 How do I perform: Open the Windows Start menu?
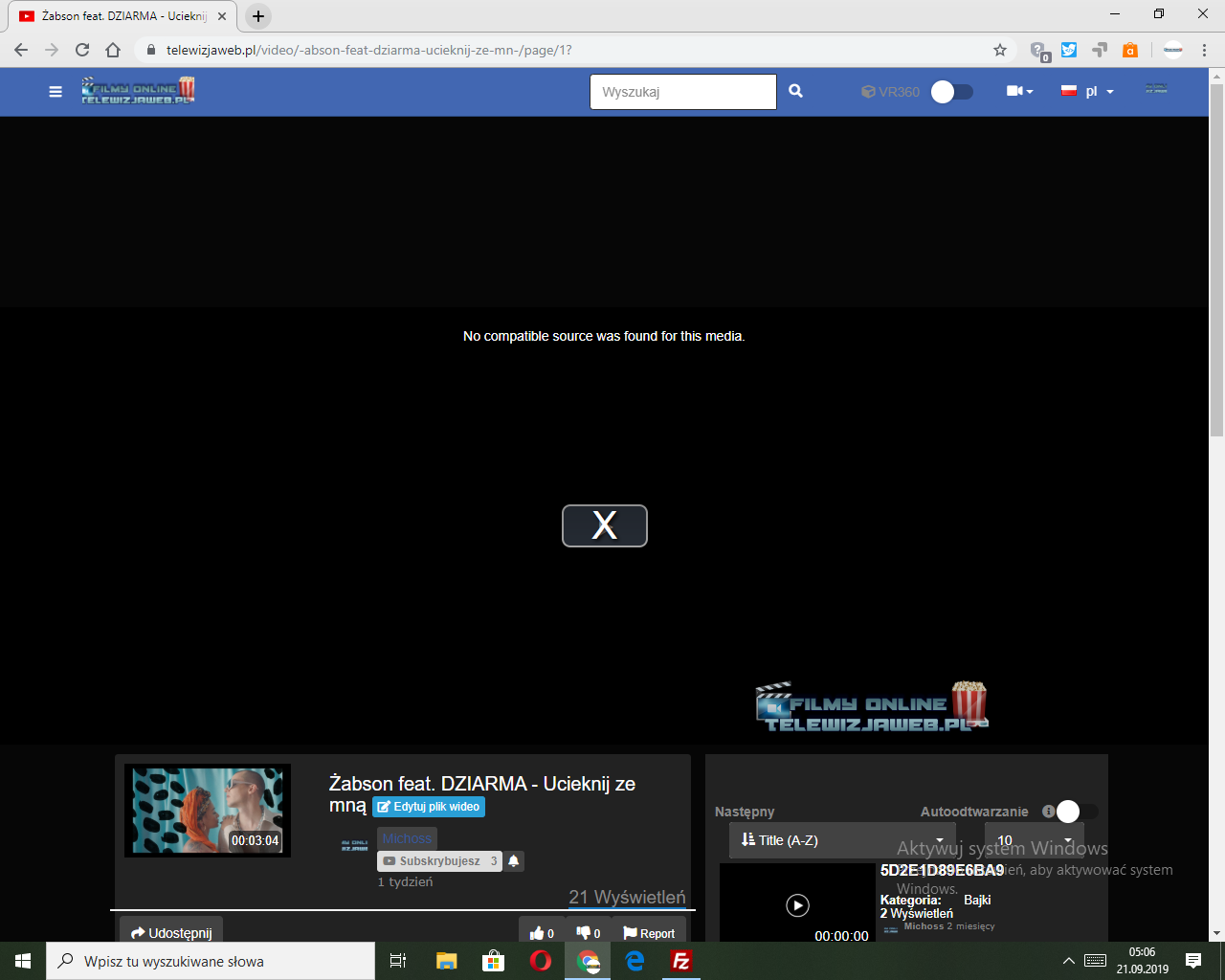[23, 961]
